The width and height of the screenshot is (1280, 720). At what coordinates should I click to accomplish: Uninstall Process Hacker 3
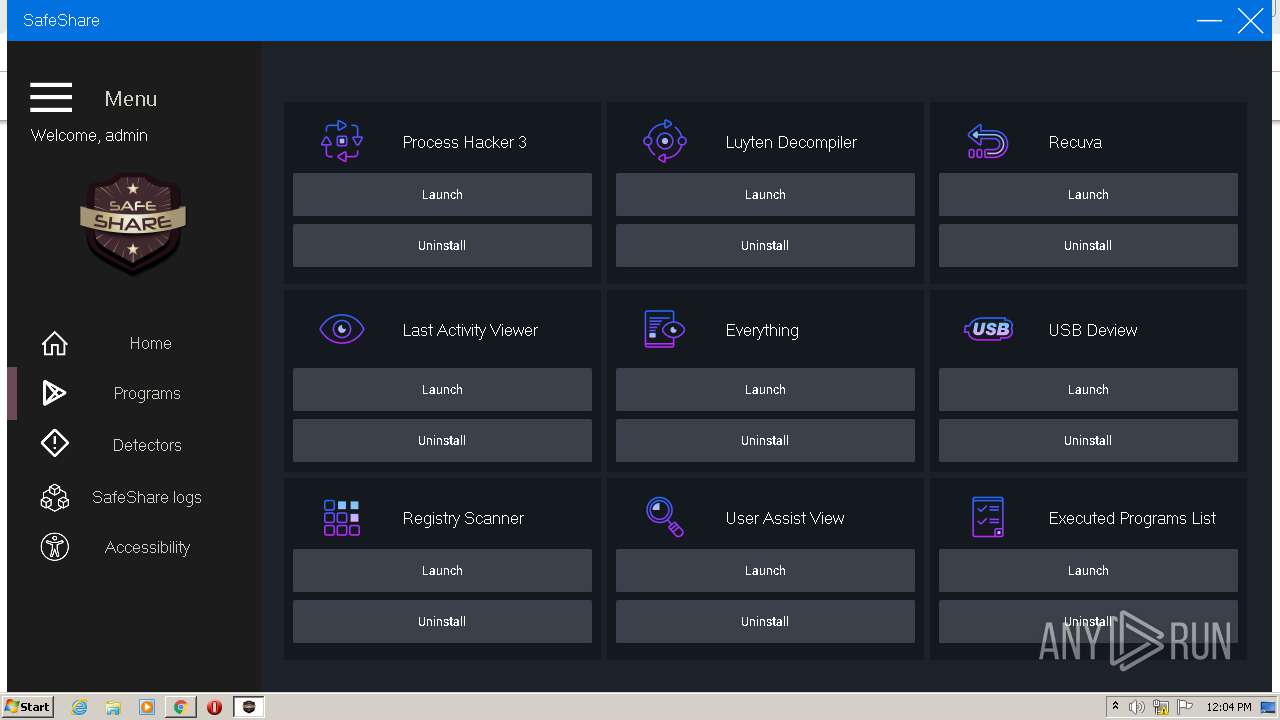click(x=442, y=245)
